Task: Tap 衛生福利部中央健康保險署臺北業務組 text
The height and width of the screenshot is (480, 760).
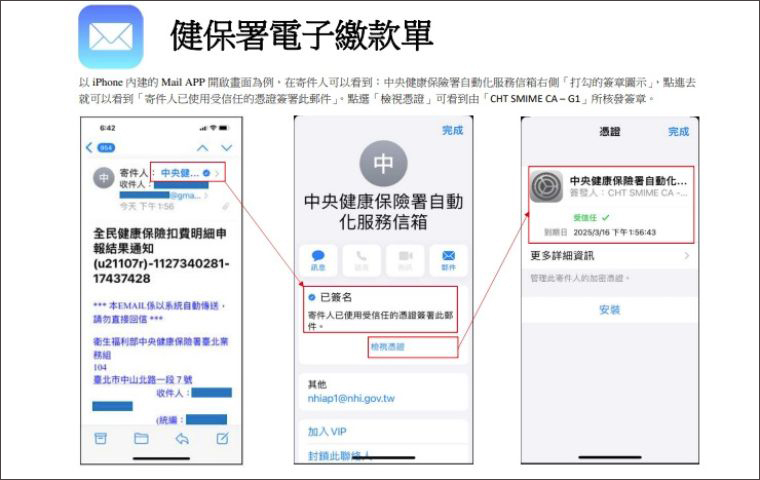Action: [160, 348]
